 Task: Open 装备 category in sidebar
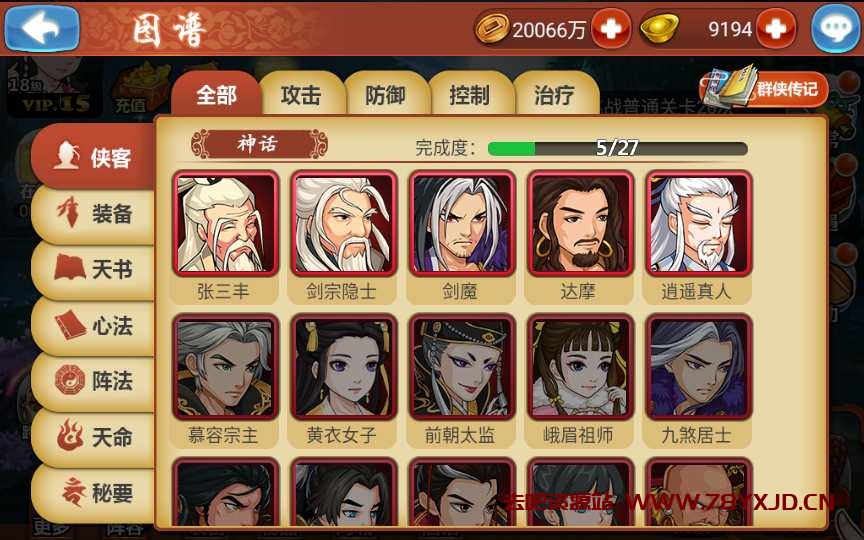click(94, 214)
